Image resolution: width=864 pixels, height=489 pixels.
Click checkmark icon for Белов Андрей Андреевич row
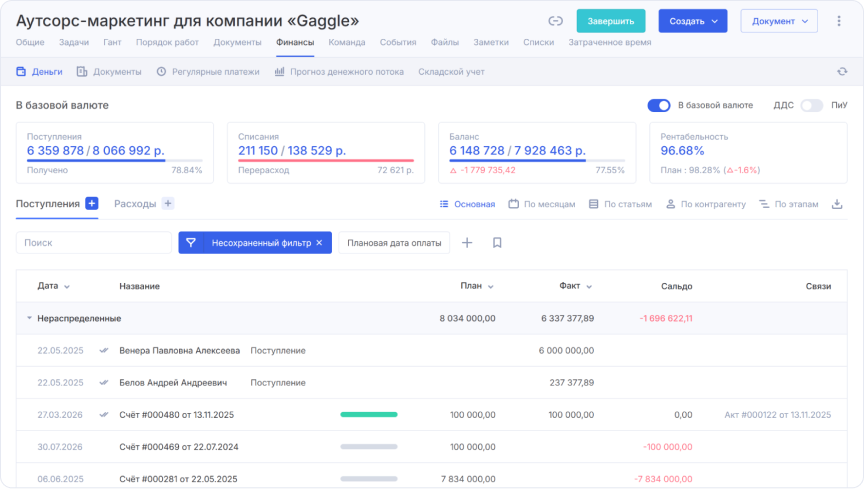click(104, 383)
